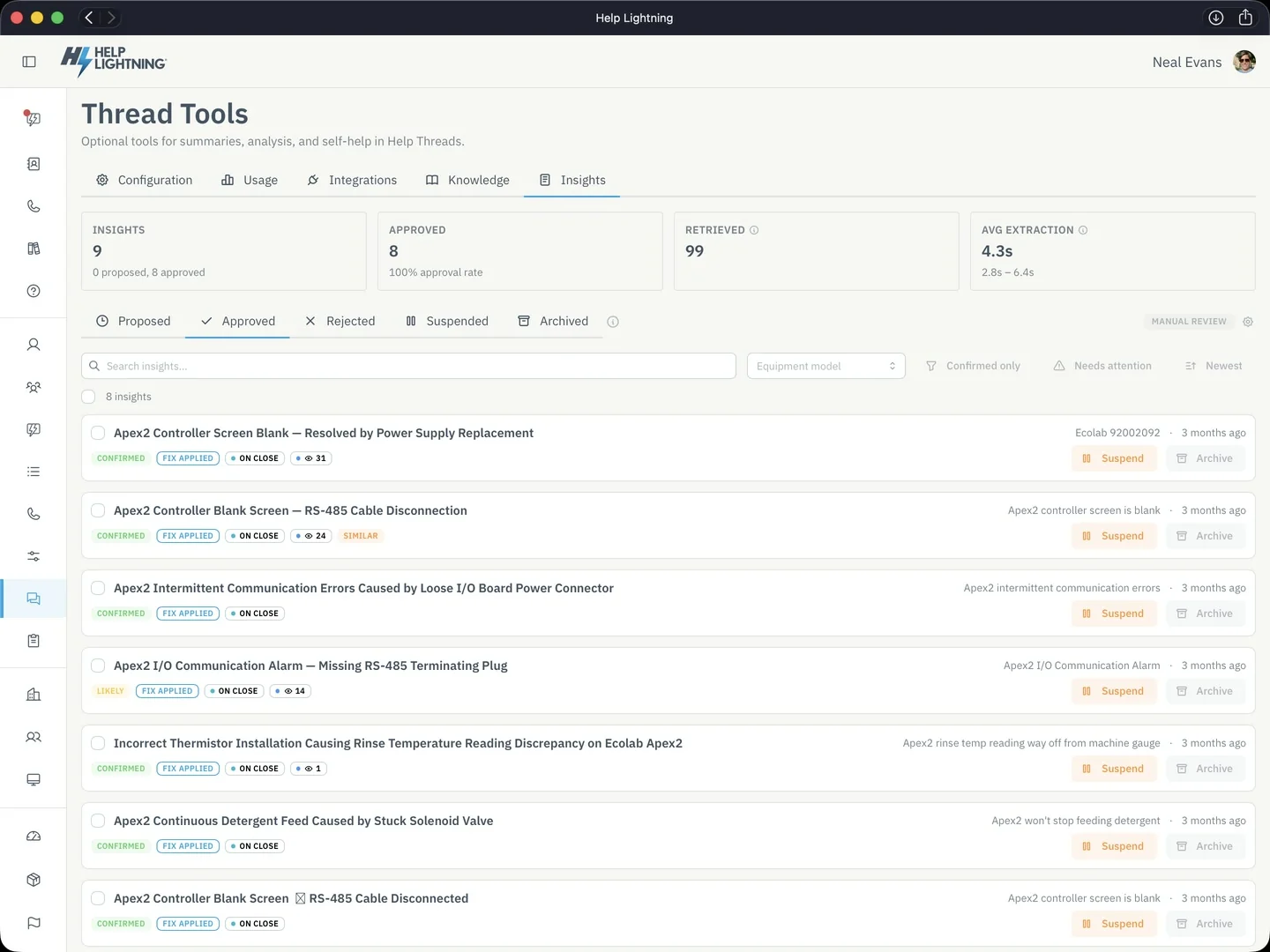The image size is (1270, 952).
Task: Click the info icon next to Retrieved
Action: 754,230
